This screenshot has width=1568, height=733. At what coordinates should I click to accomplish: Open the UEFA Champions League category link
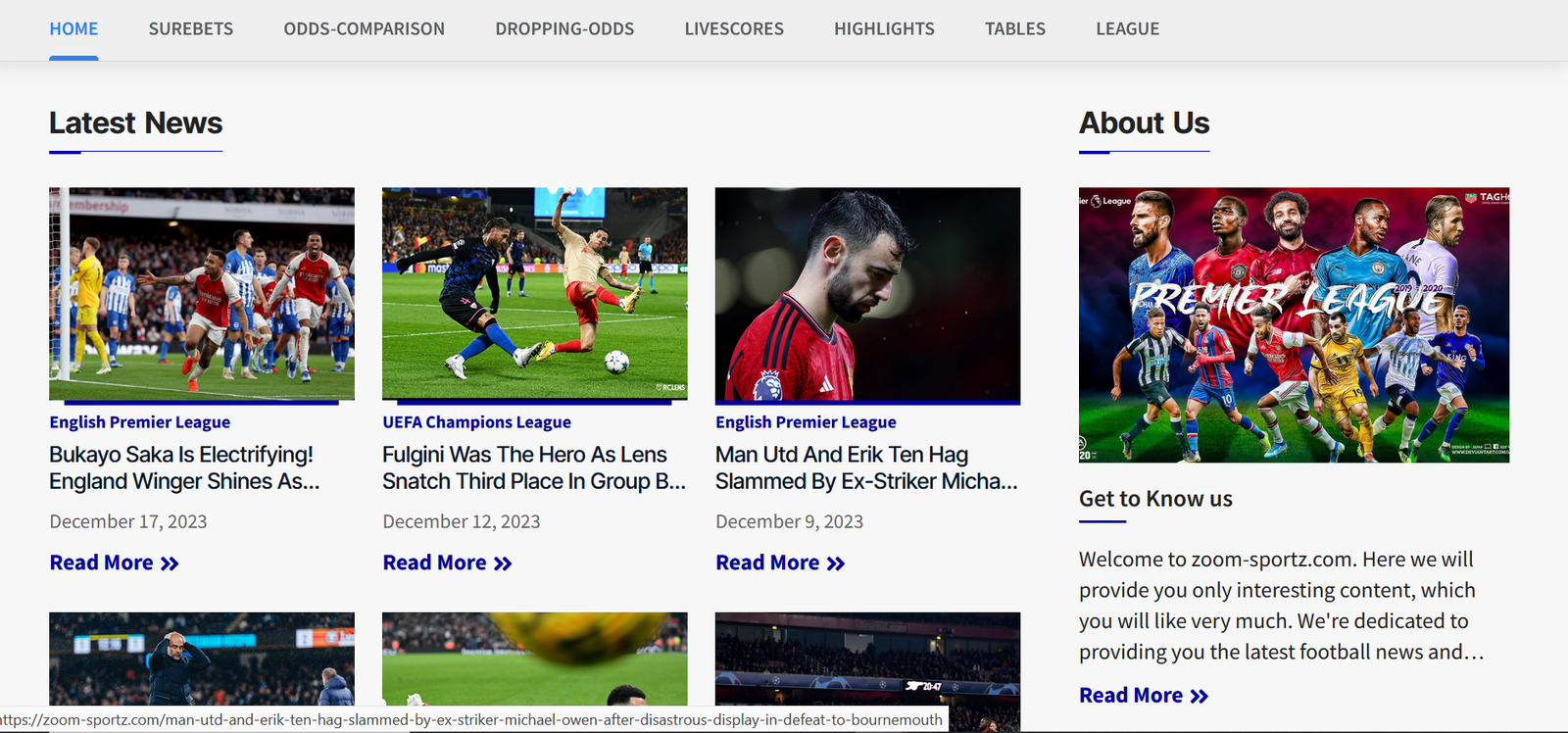click(476, 422)
